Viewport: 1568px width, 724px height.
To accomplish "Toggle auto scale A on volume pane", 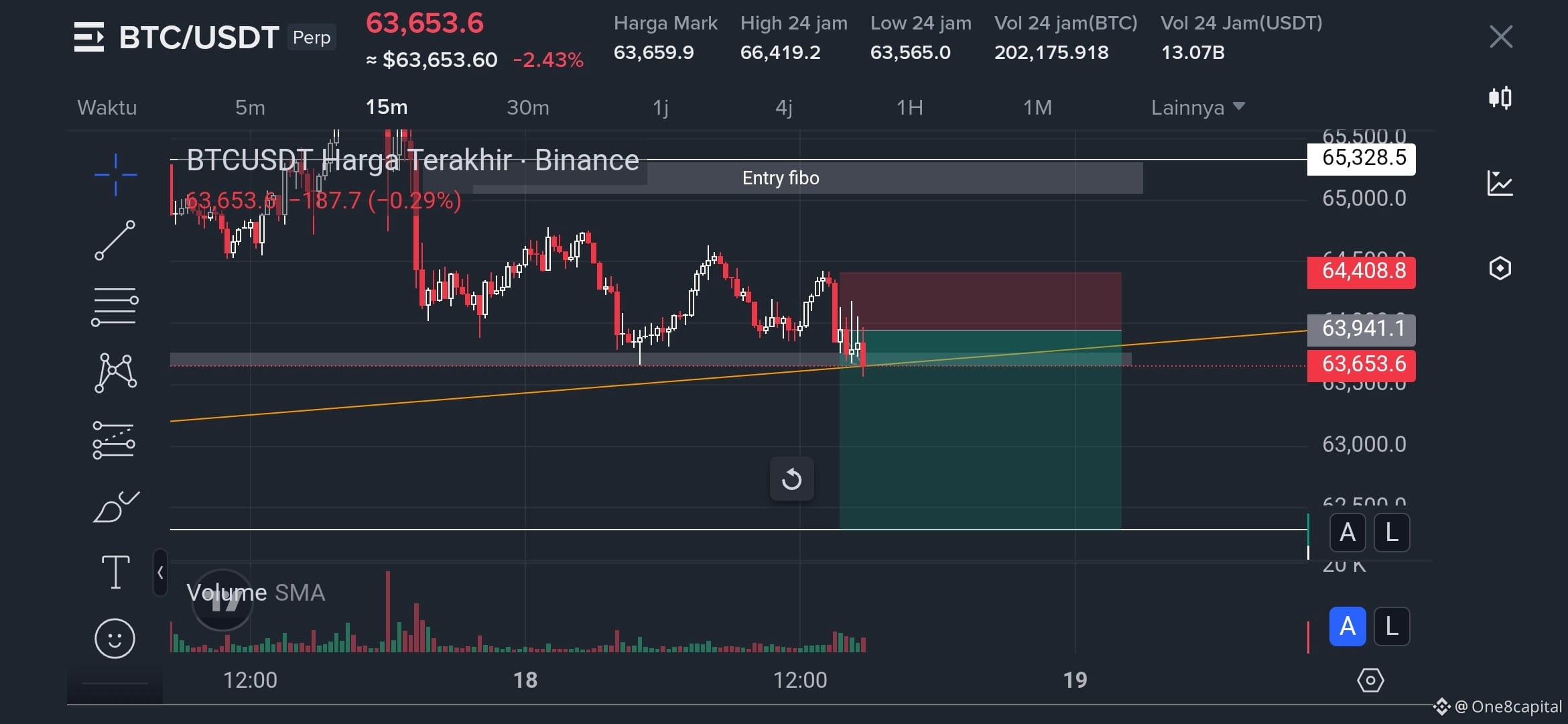I will pos(1348,627).
